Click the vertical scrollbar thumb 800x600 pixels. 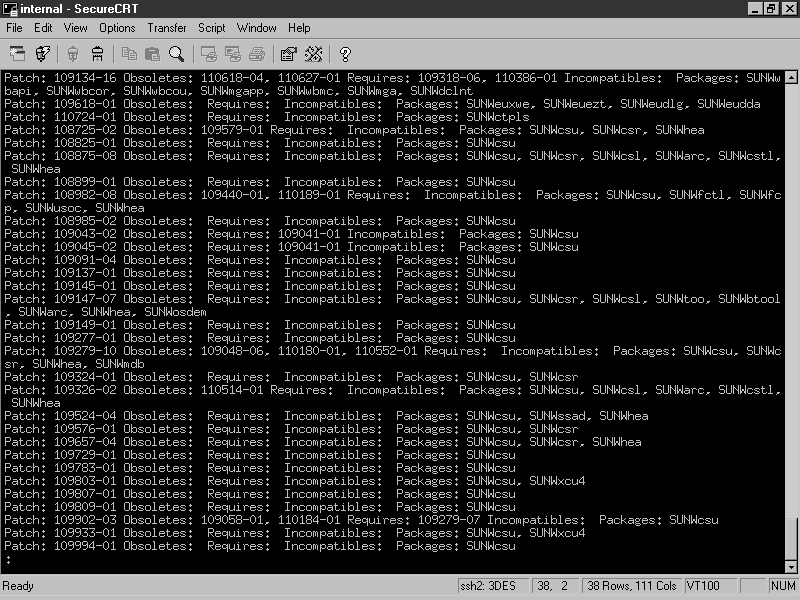(x=791, y=539)
